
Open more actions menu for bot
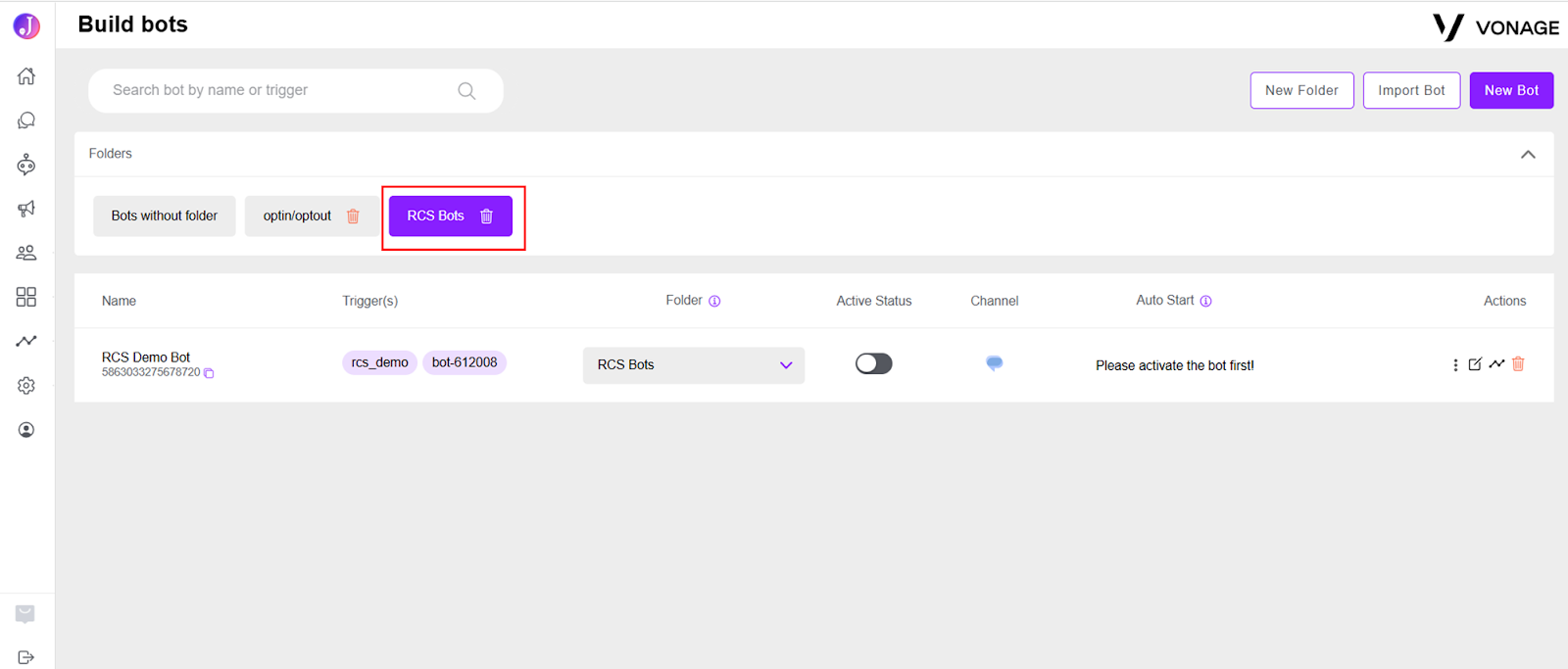(1455, 364)
